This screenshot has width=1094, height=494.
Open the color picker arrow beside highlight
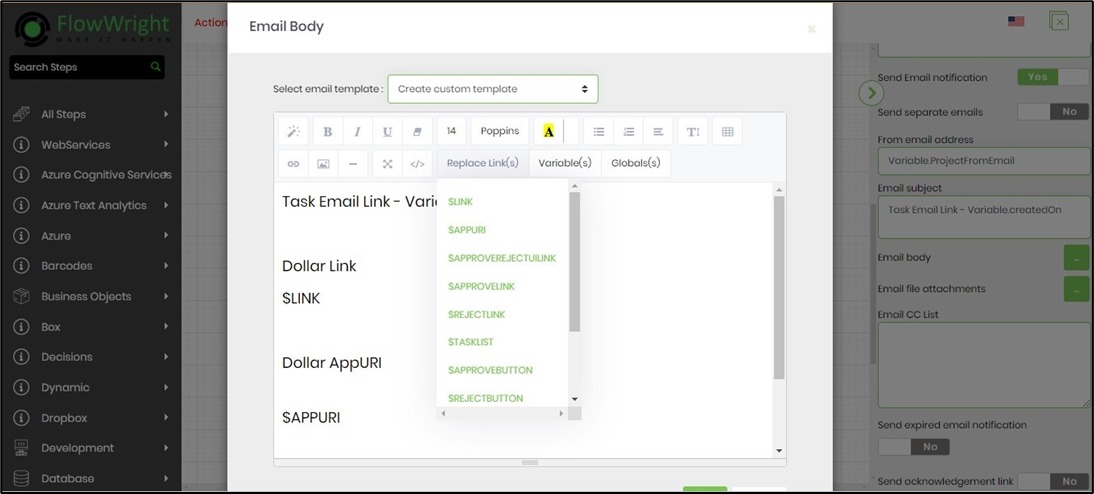tap(571, 131)
